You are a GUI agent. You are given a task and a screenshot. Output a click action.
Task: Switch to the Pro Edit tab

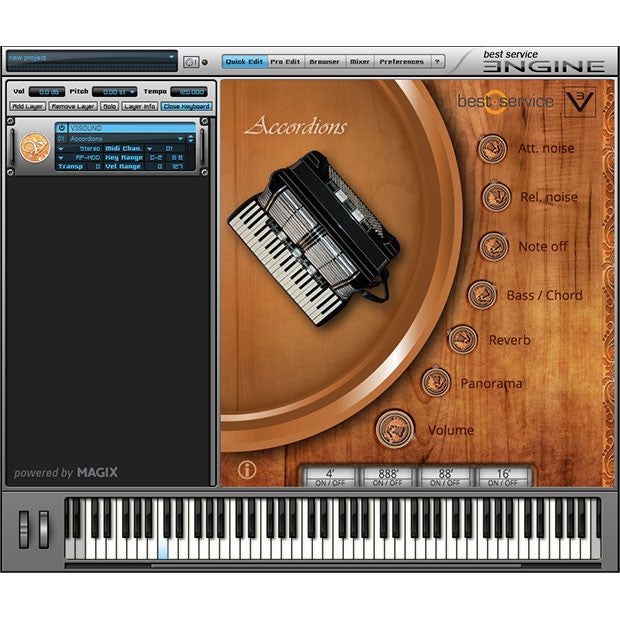pos(285,62)
